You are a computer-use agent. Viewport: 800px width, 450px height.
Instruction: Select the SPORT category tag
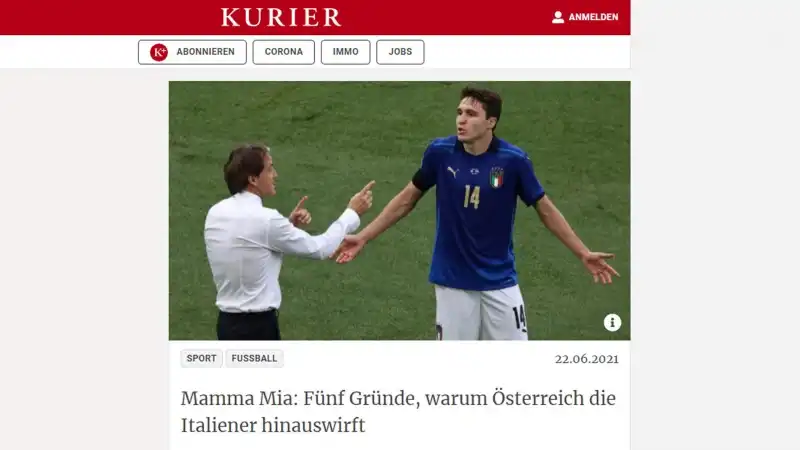(x=202, y=358)
